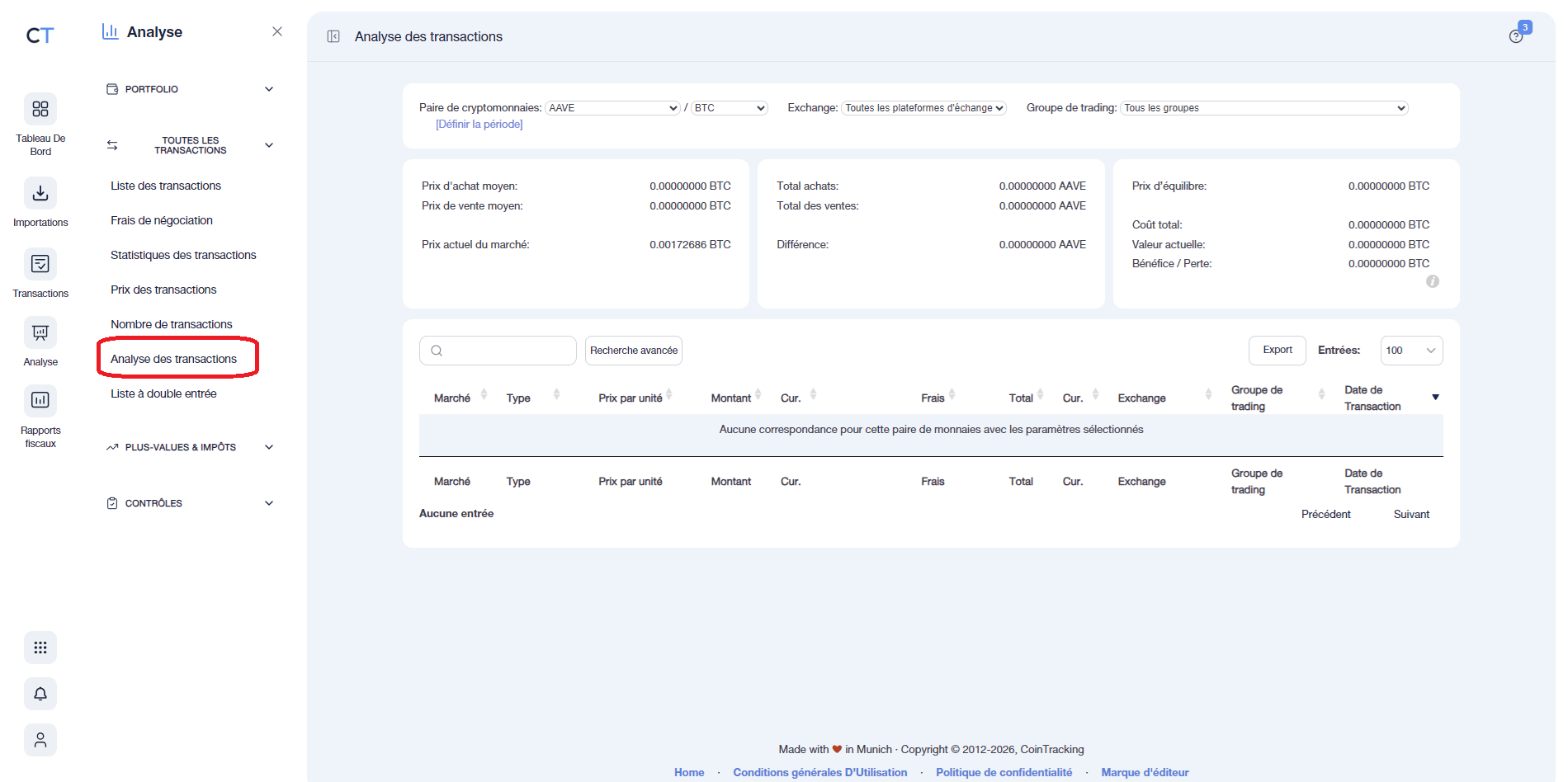
Task: Toggle sorting on the Montant column
Action: pos(758,394)
